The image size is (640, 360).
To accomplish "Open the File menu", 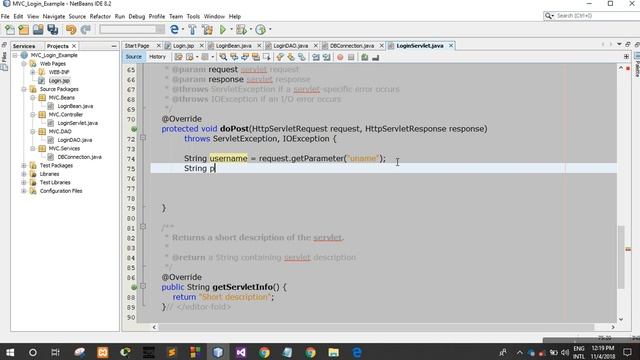I will tap(5, 16).
